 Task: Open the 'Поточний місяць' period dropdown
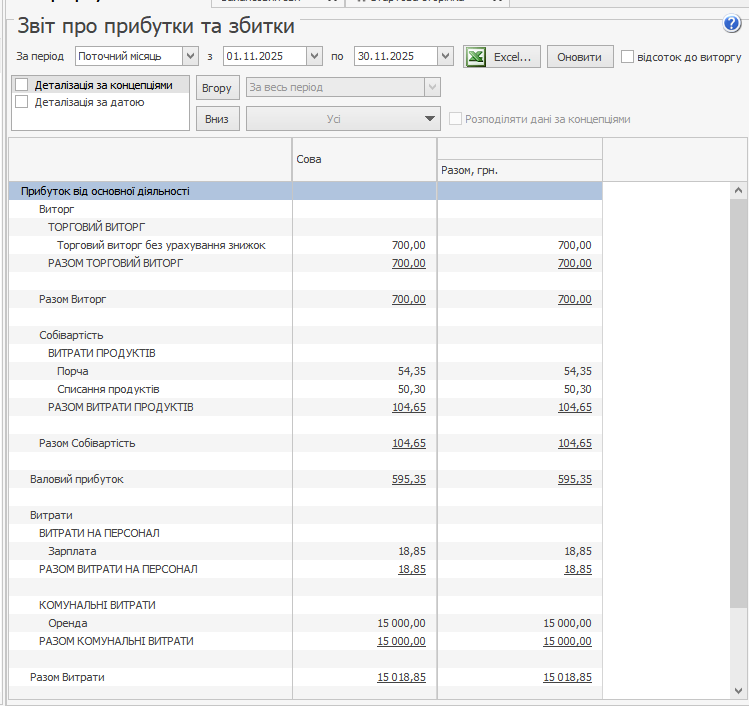[x=190, y=57]
